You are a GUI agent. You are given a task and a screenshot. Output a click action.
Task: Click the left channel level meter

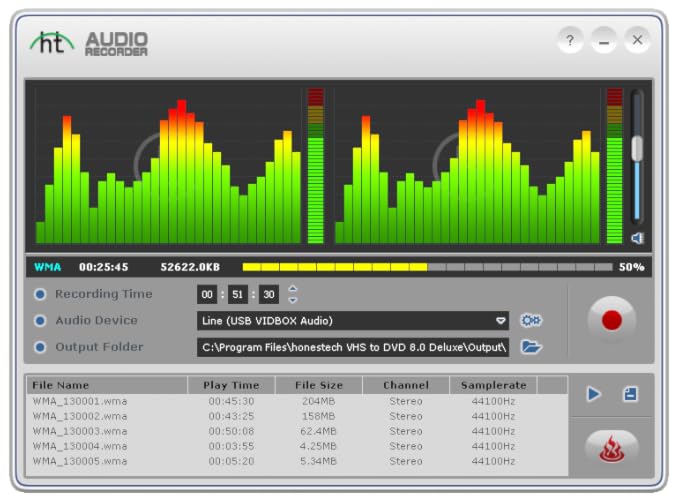coord(315,166)
